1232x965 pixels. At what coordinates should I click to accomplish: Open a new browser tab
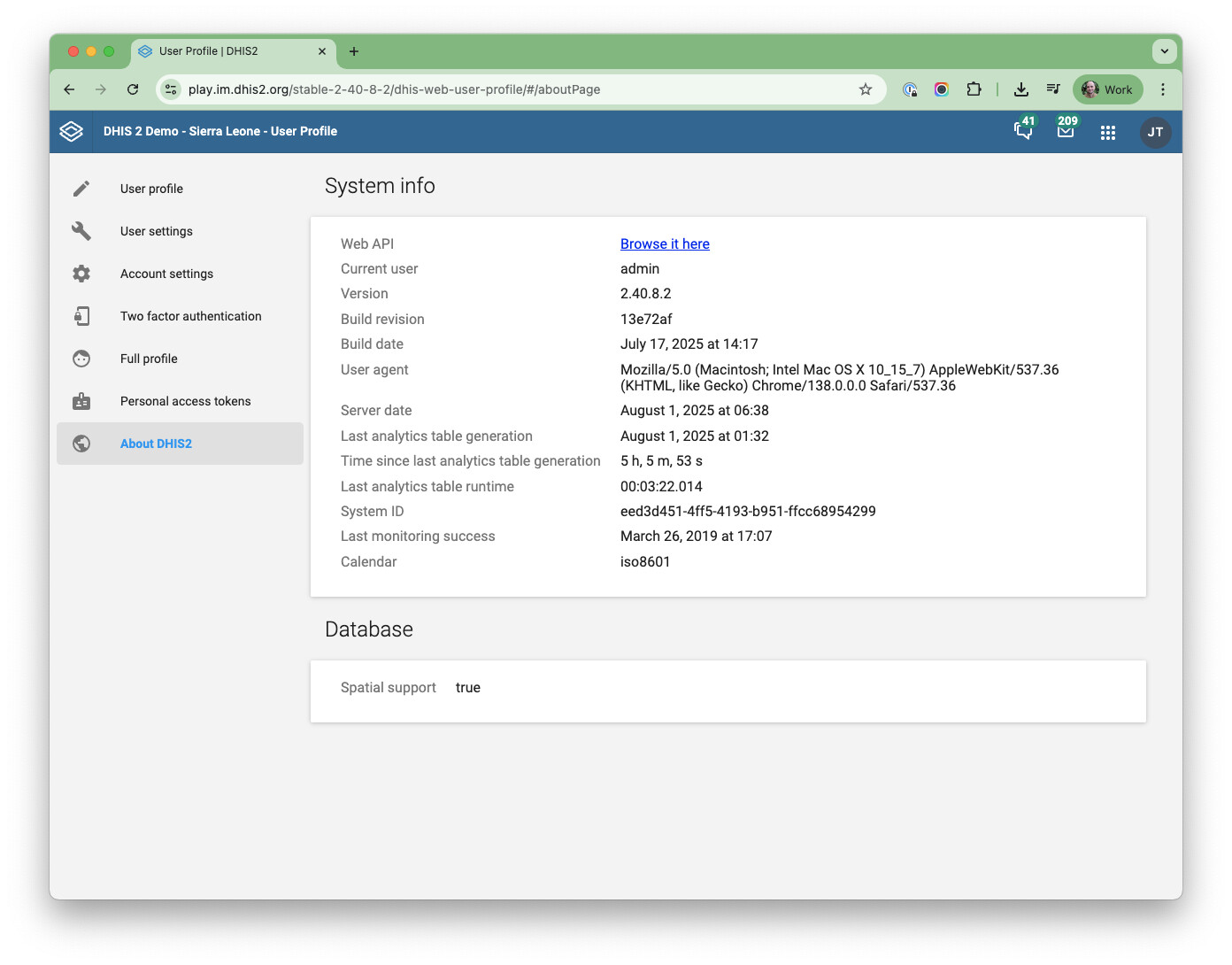point(354,51)
